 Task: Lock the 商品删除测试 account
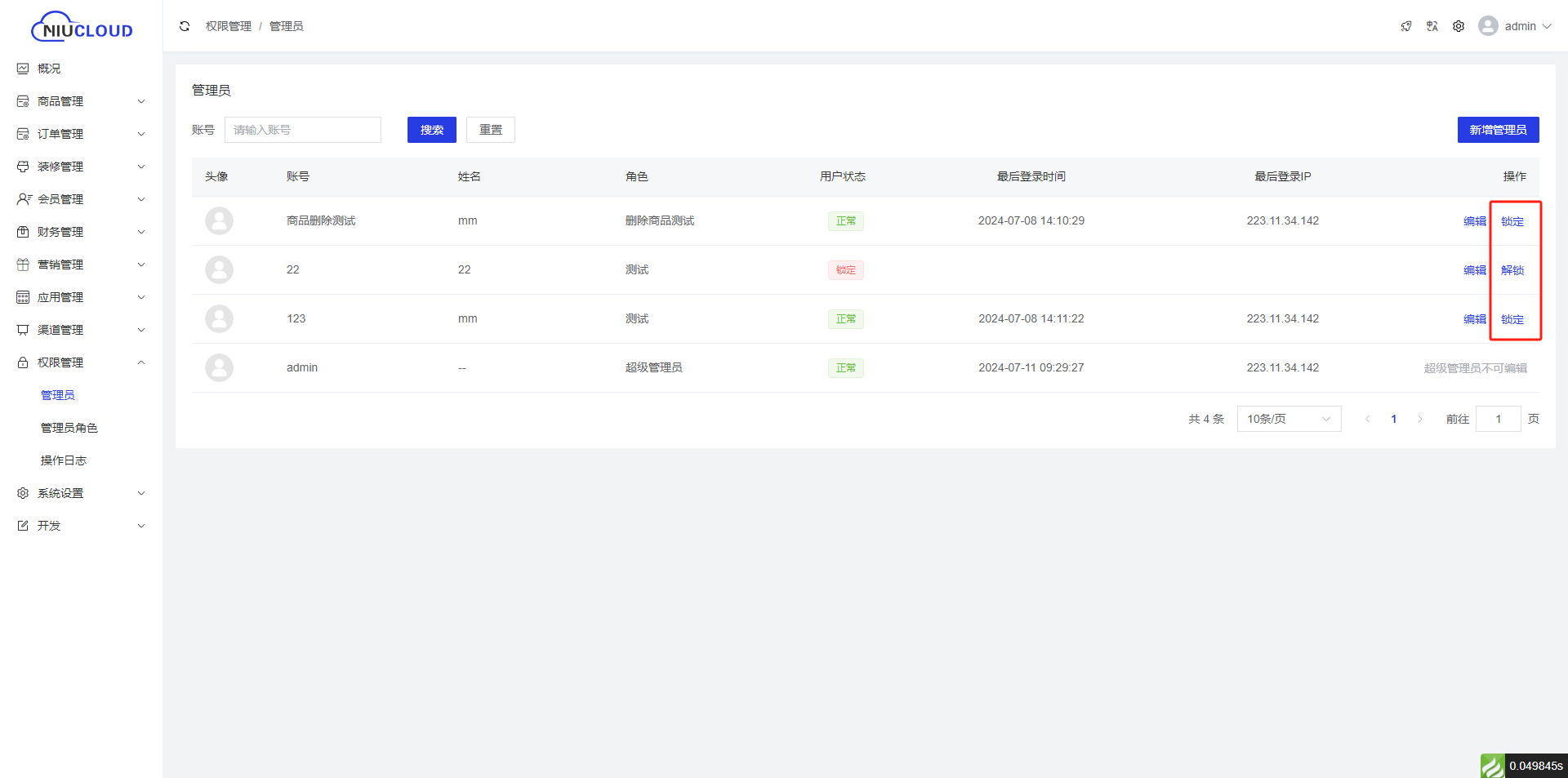(x=1512, y=221)
